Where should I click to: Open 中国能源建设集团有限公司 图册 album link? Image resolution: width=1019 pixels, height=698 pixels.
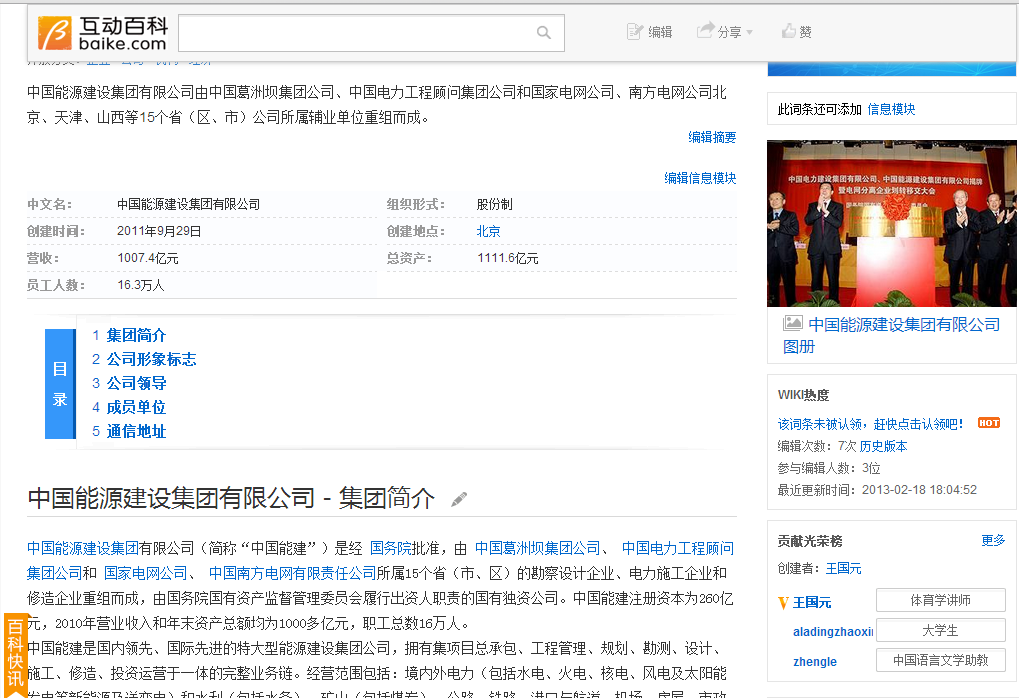click(903, 324)
